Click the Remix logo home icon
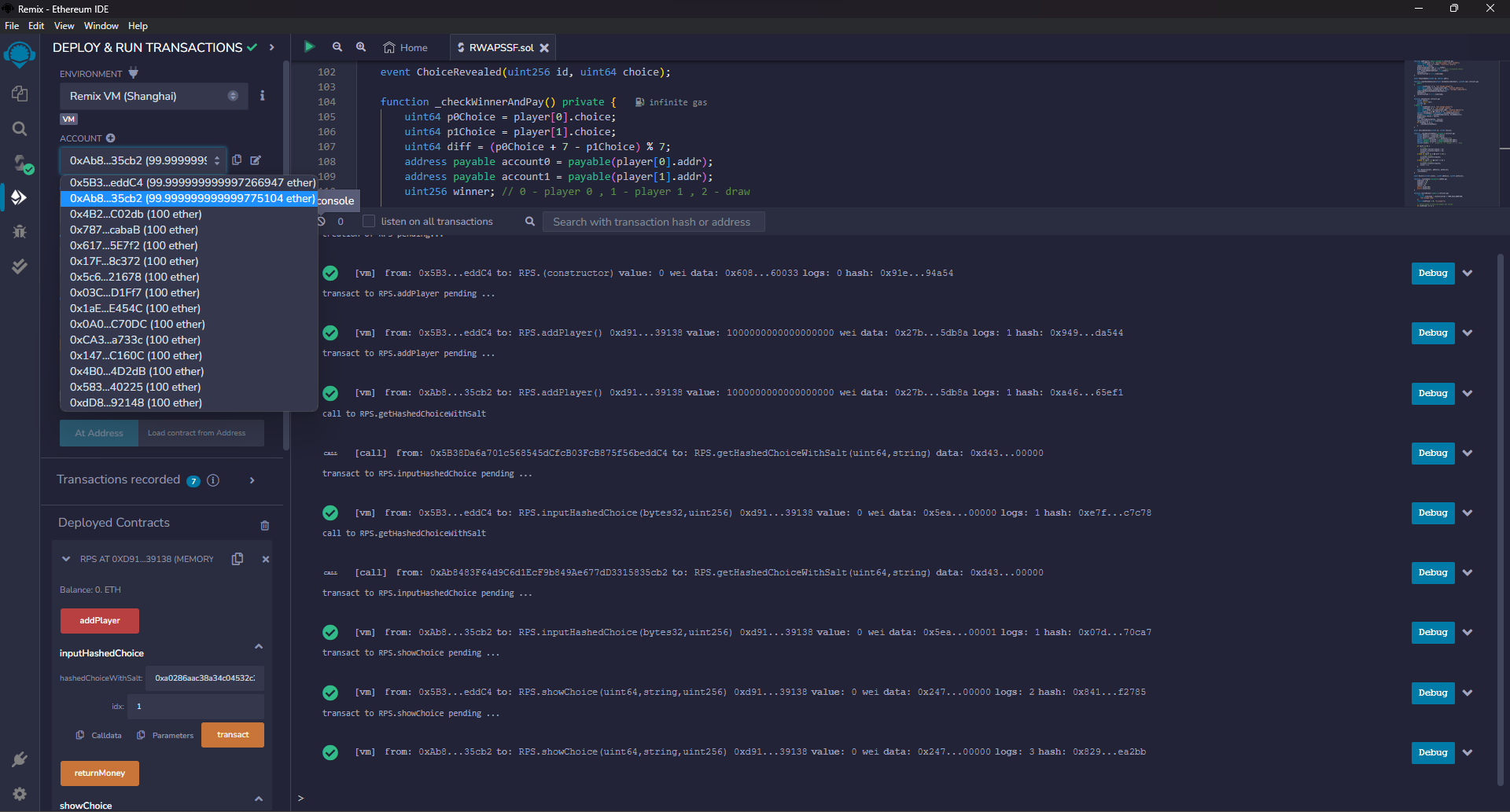This screenshot has width=1510, height=812. [x=20, y=55]
